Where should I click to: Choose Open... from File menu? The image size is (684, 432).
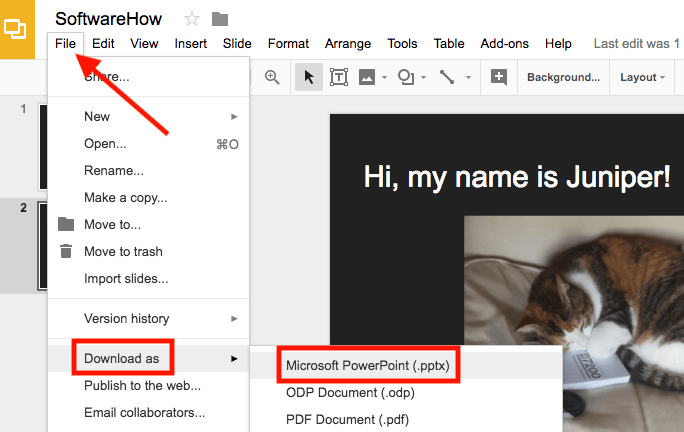pyautogui.click(x=148, y=144)
